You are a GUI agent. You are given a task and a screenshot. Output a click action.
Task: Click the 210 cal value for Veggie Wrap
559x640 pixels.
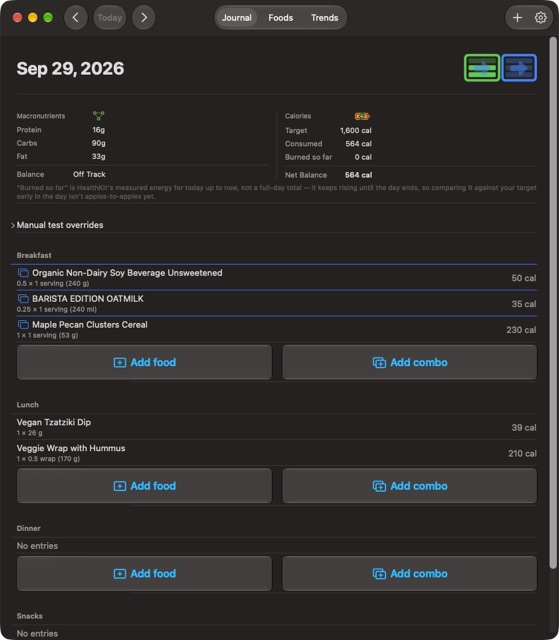(522, 453)
